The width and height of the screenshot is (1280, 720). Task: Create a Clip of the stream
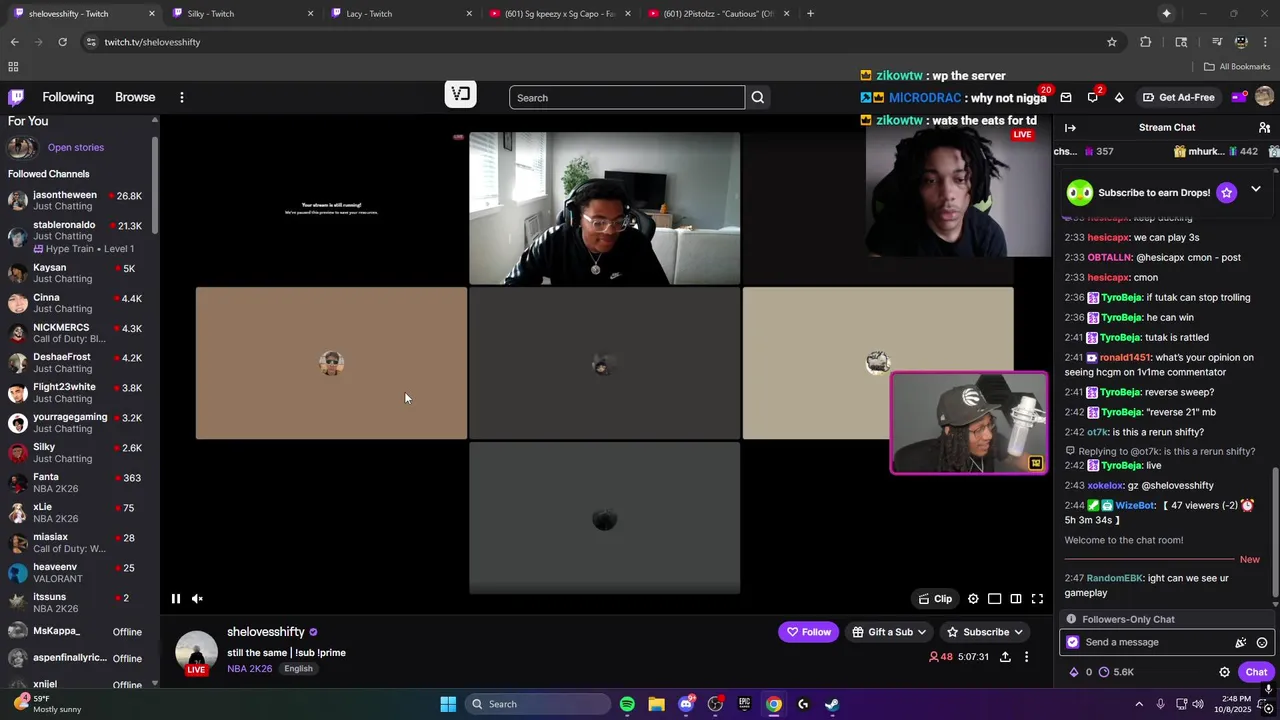tap(936, 599)
